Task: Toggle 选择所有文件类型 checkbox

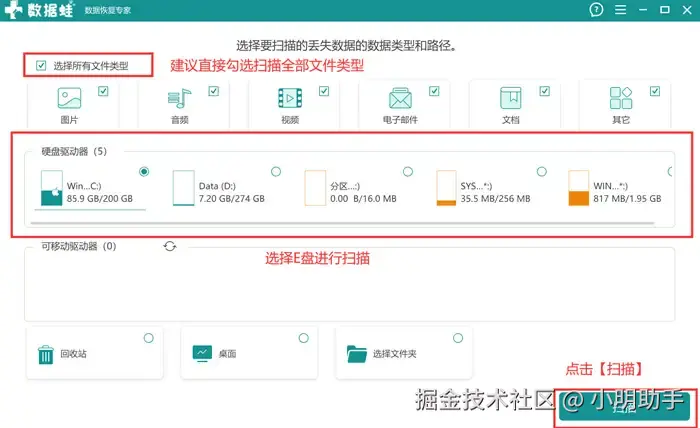Action: tap(41, 66)
